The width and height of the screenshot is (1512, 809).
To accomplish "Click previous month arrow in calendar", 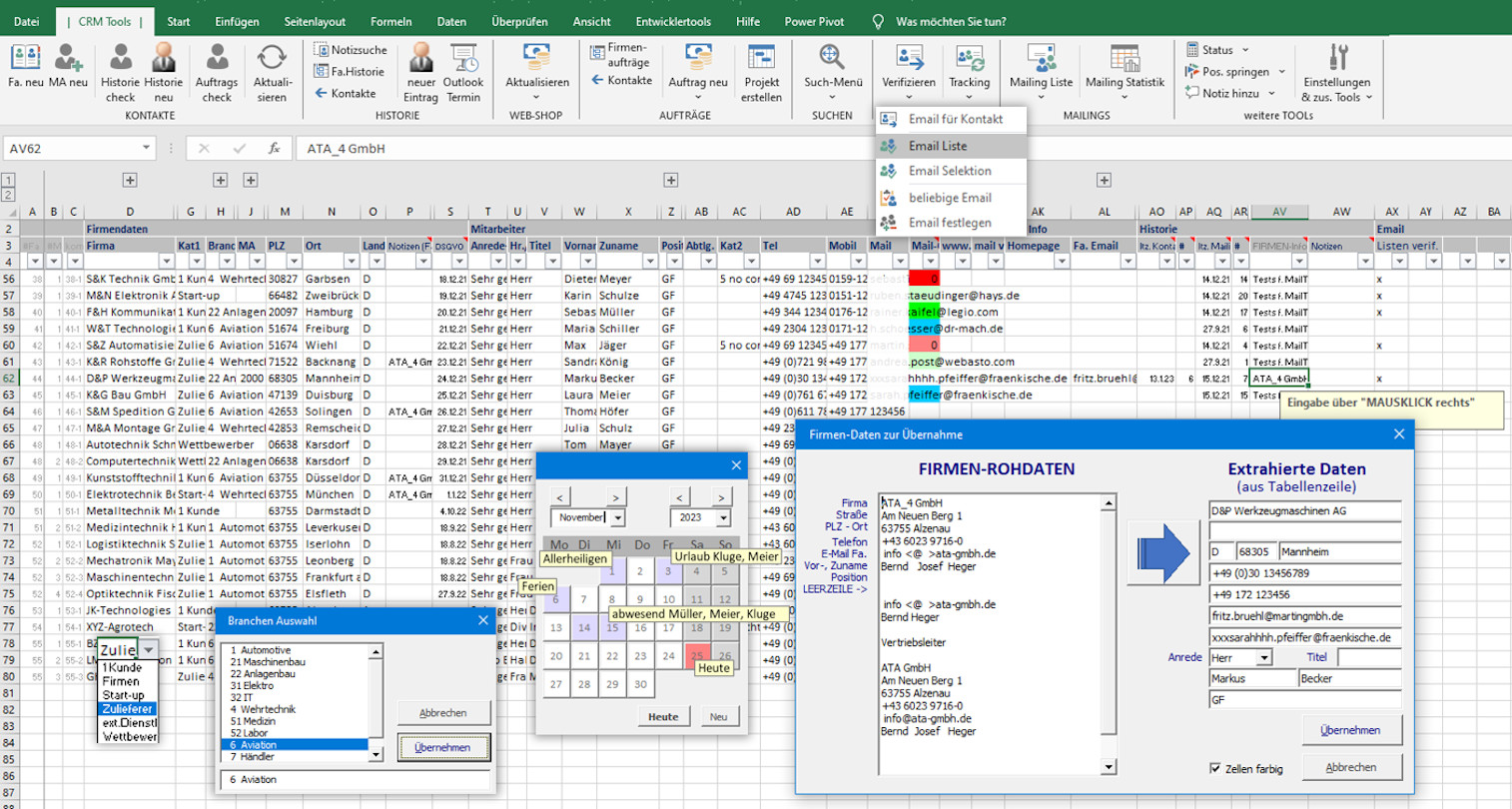I will click(560, 496).
